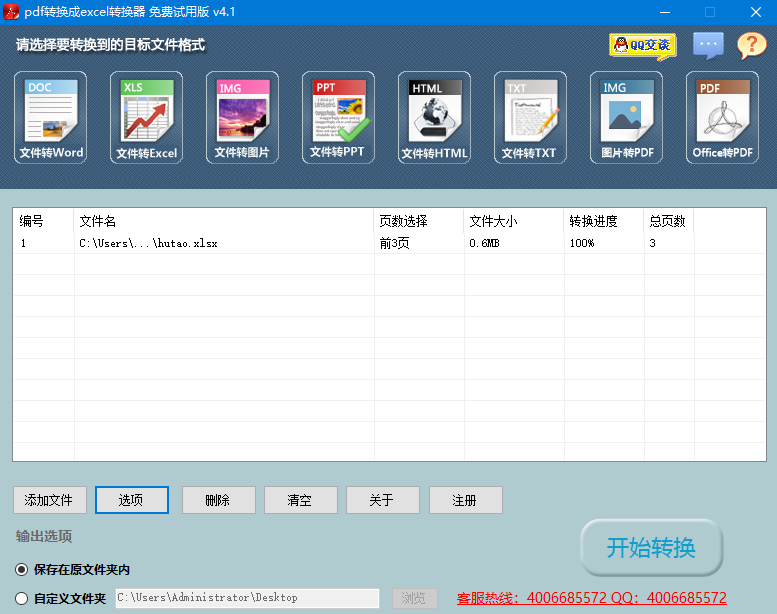Select the Office转PDF conversion icon

(x=722, y=117)
